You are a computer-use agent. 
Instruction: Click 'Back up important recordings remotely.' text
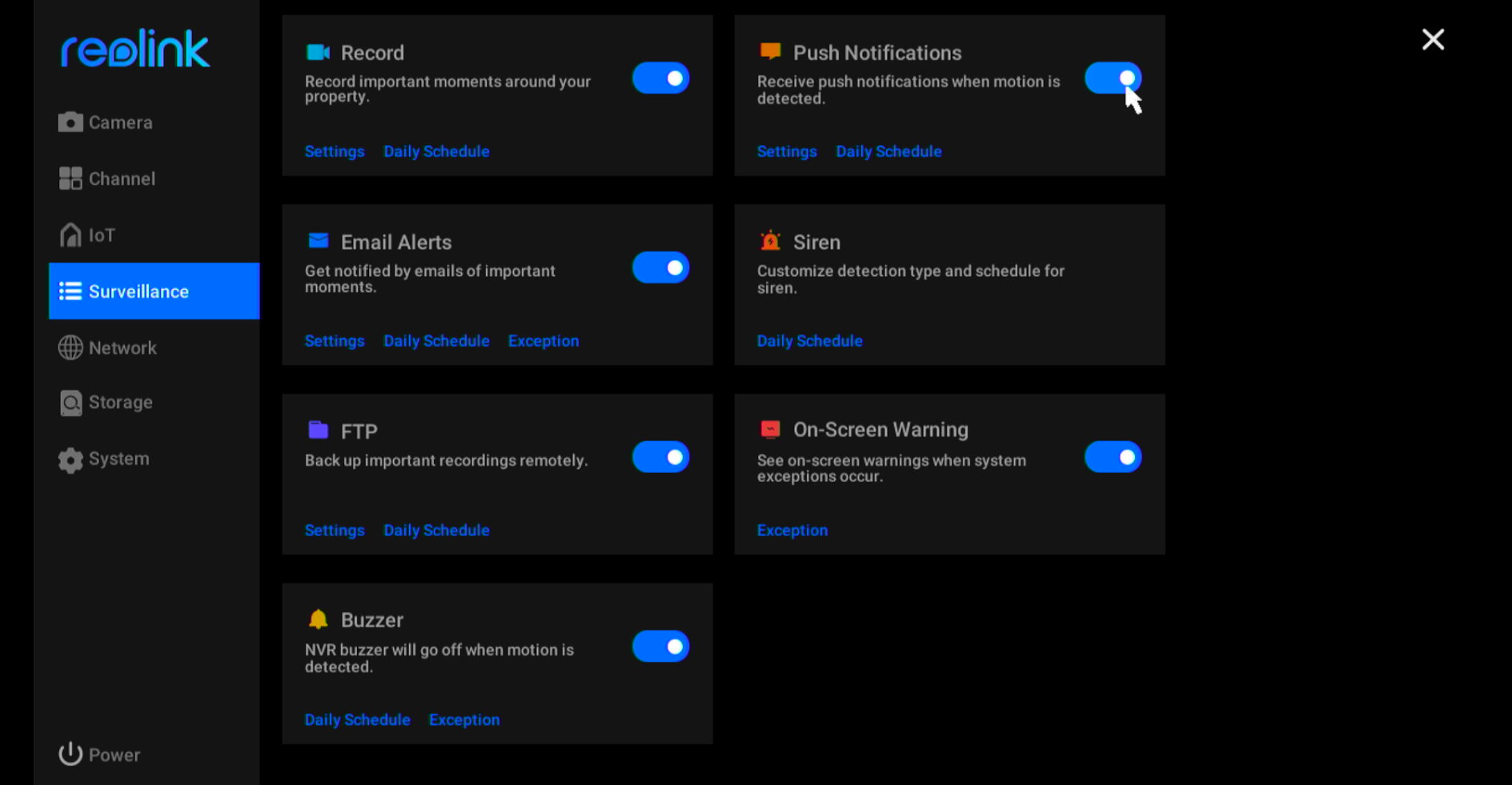tap(446, 461)
